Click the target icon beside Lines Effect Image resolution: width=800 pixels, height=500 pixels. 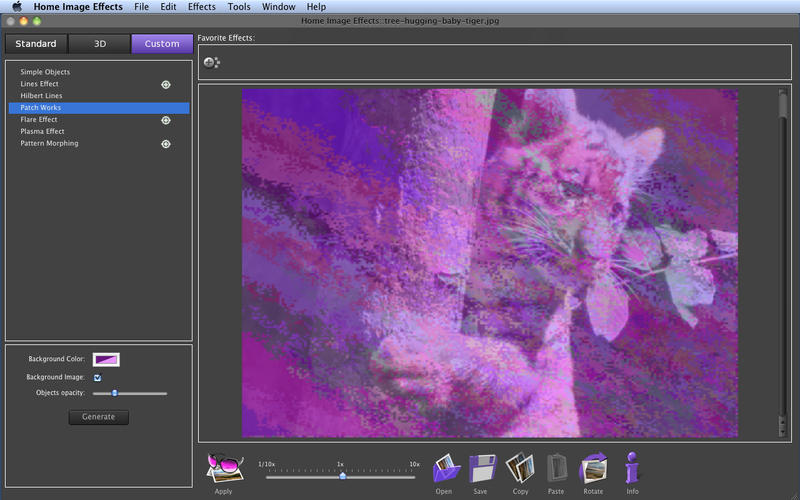166,84
